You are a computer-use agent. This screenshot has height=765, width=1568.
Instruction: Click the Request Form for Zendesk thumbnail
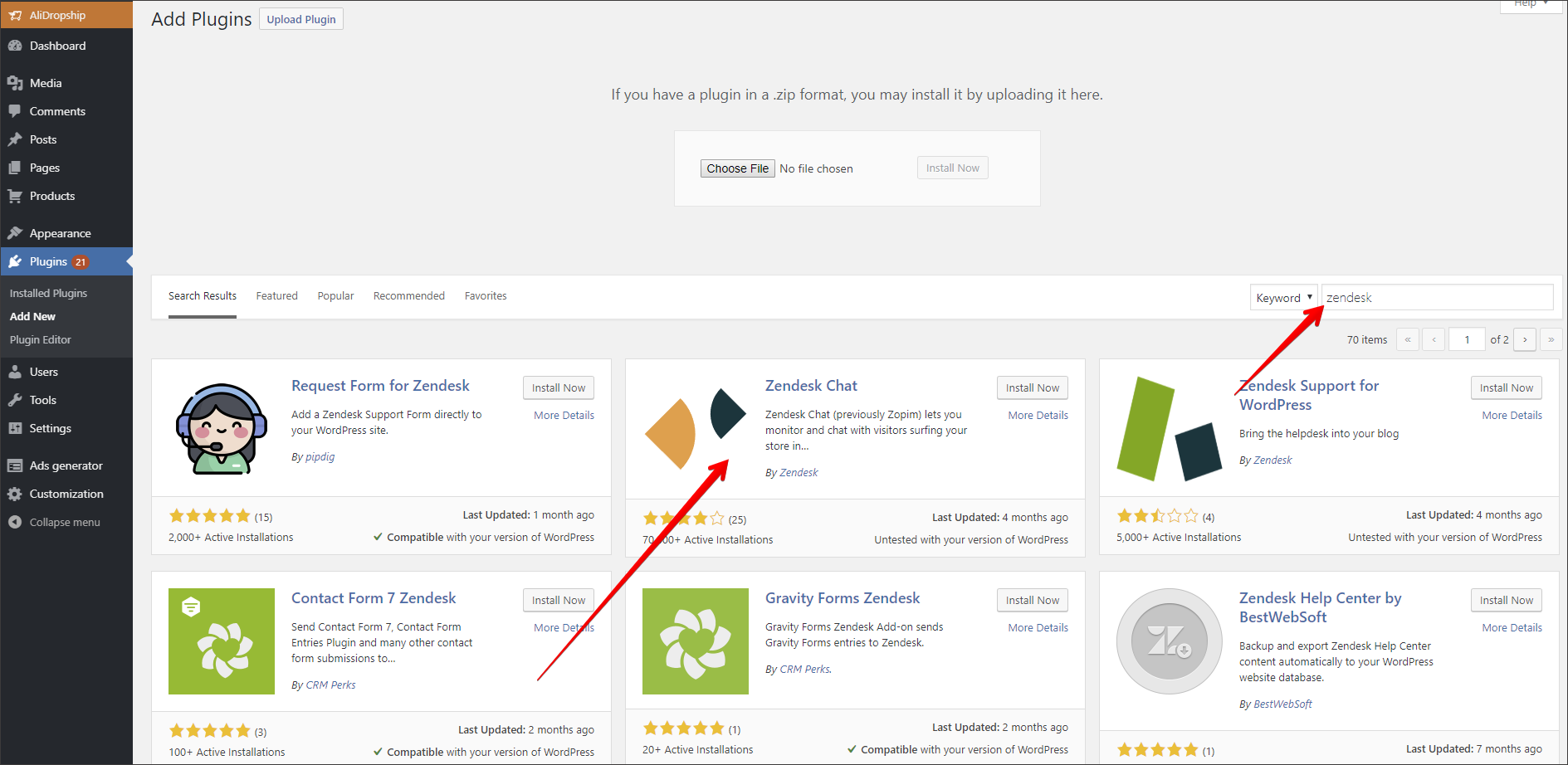[222, 428]
